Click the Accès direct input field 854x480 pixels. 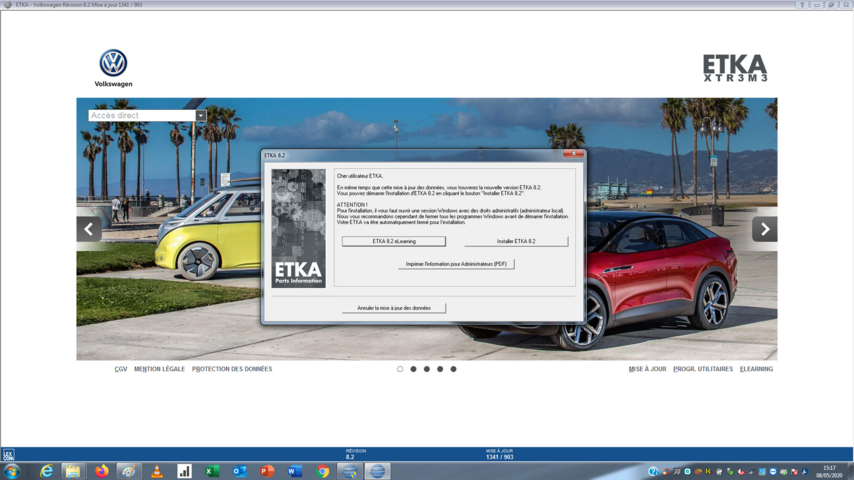tap(142, 116)
